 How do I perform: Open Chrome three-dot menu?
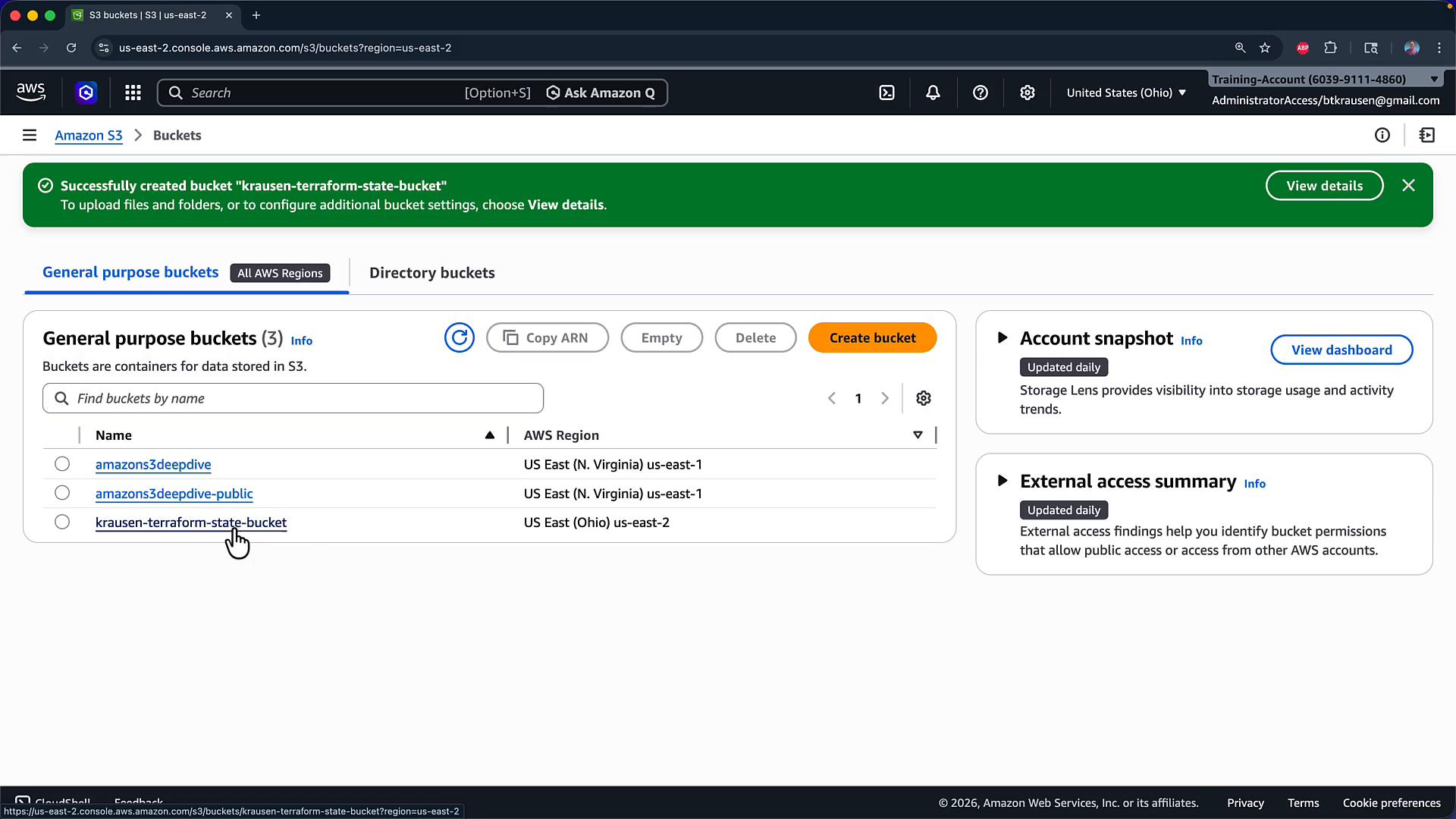pos(1439,48)
